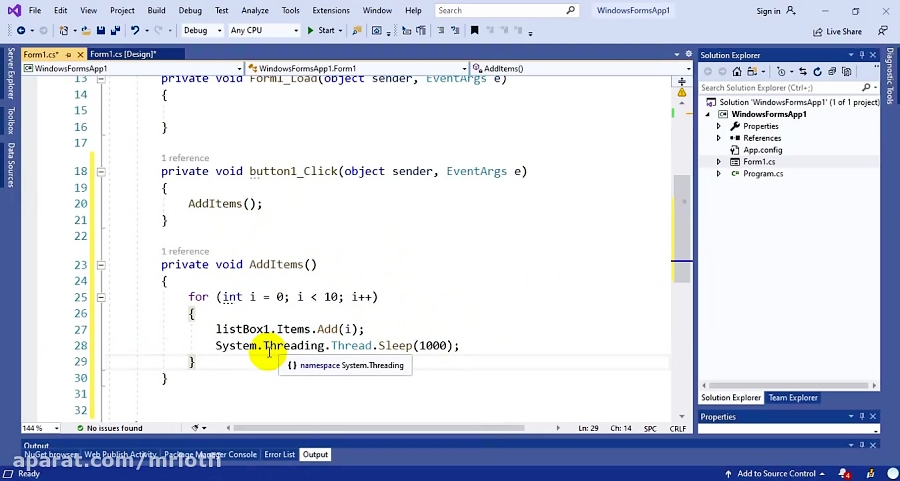Click the Navigate Backward arrow icon
The height and width of the screenshot is (481, 900).
tap(21, 30)
